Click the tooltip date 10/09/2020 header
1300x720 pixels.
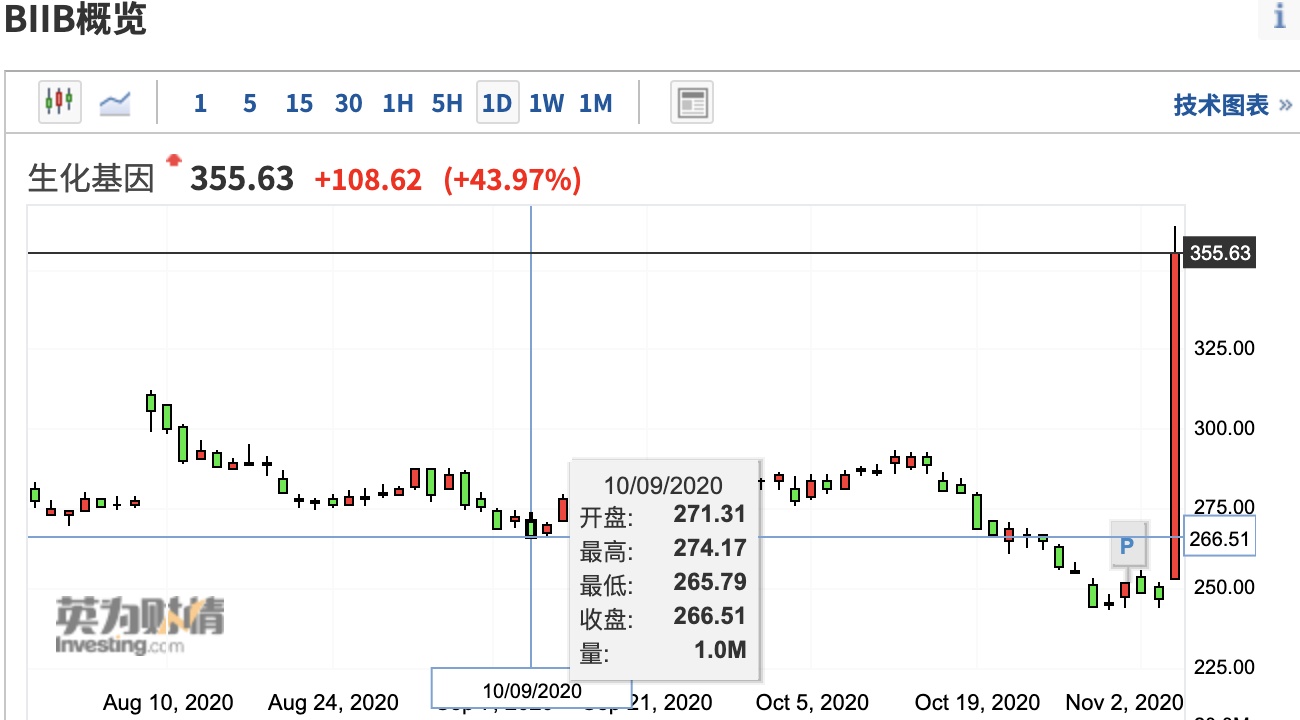point(663,485)
